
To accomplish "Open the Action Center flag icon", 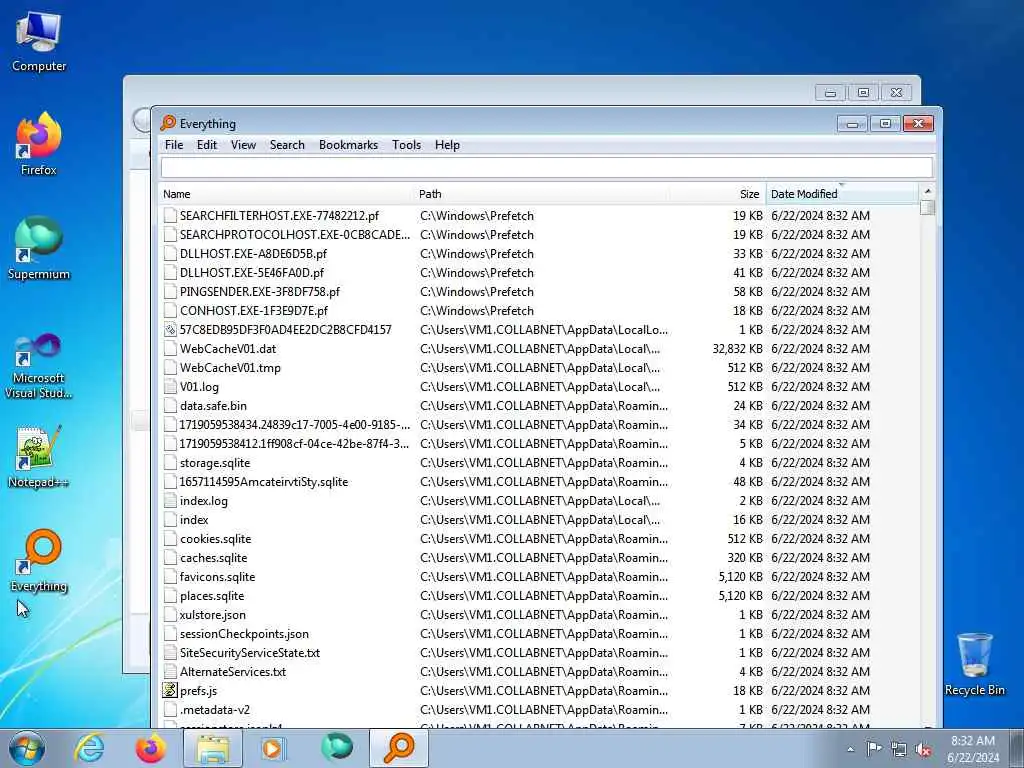I will [x=874, y=748].
